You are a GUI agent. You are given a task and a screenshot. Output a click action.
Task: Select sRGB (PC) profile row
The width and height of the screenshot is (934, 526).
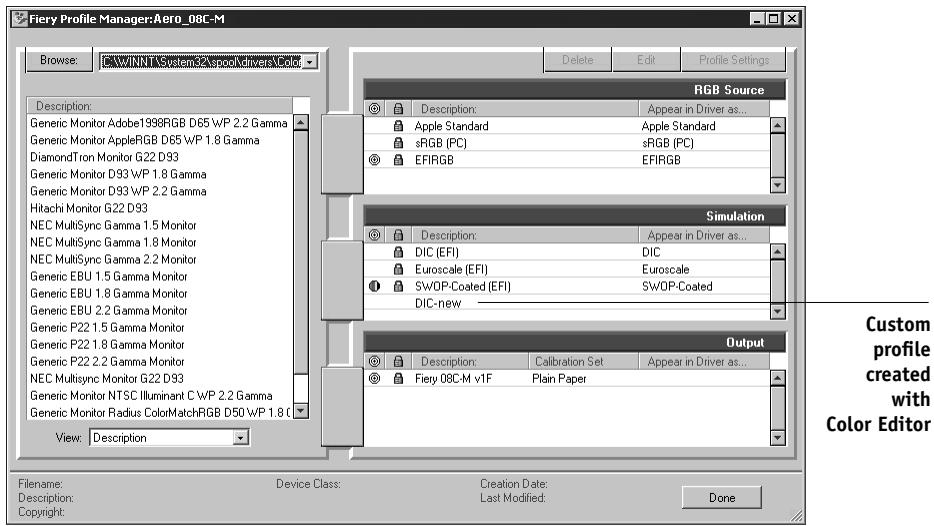[x=566, y=143]
